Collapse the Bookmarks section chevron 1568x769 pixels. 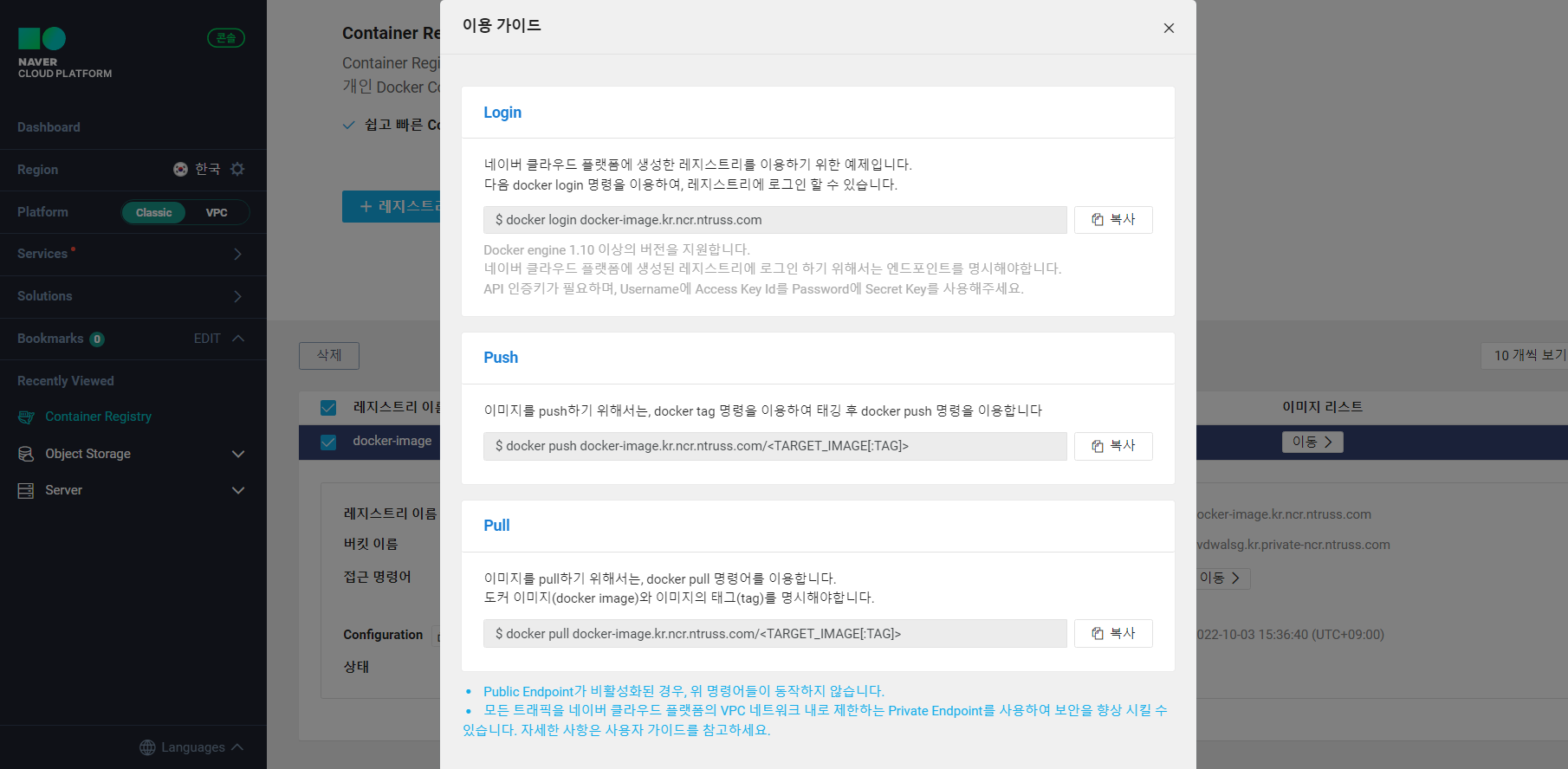tap(238, 339)
